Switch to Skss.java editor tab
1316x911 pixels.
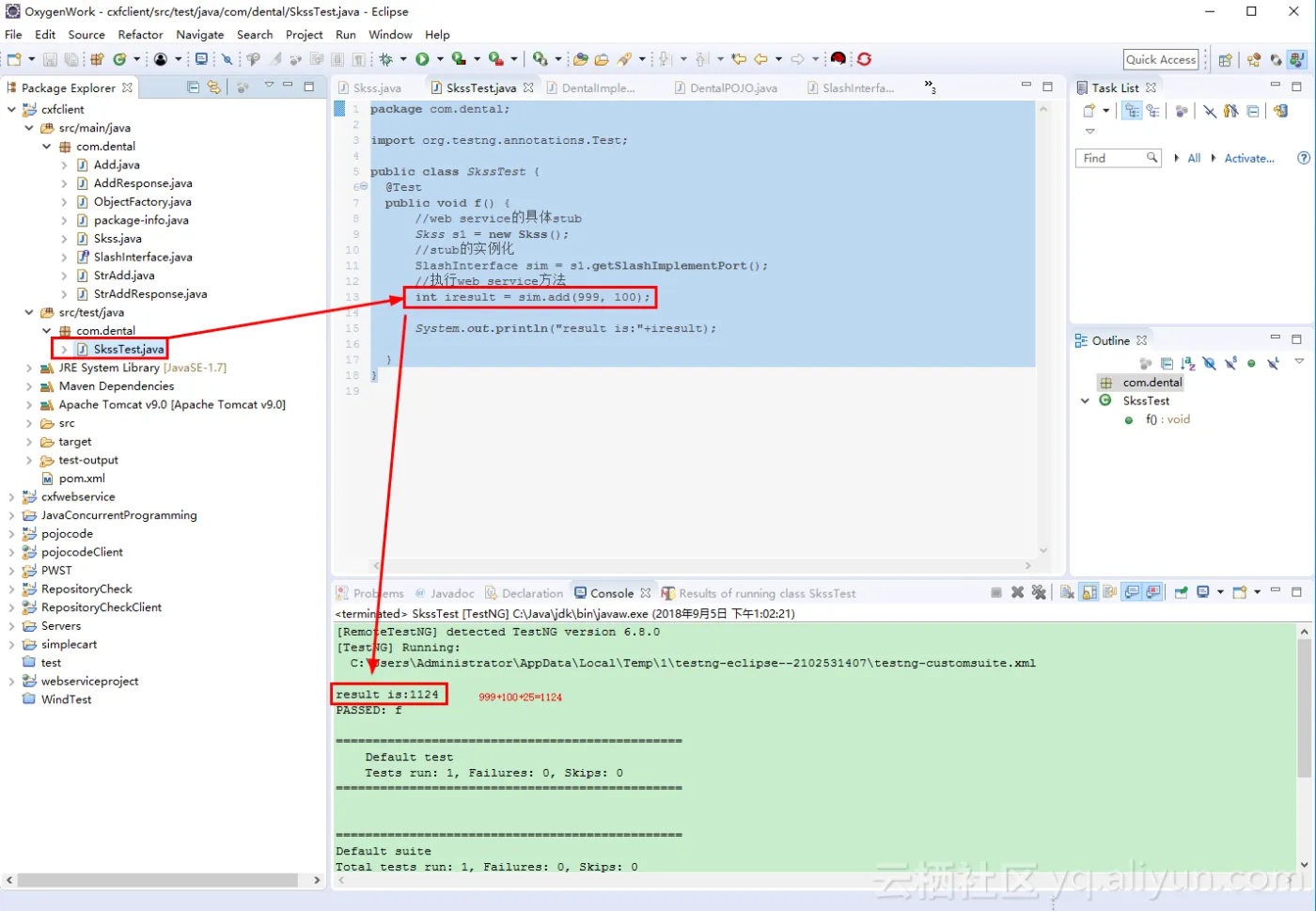coord(369,87)
